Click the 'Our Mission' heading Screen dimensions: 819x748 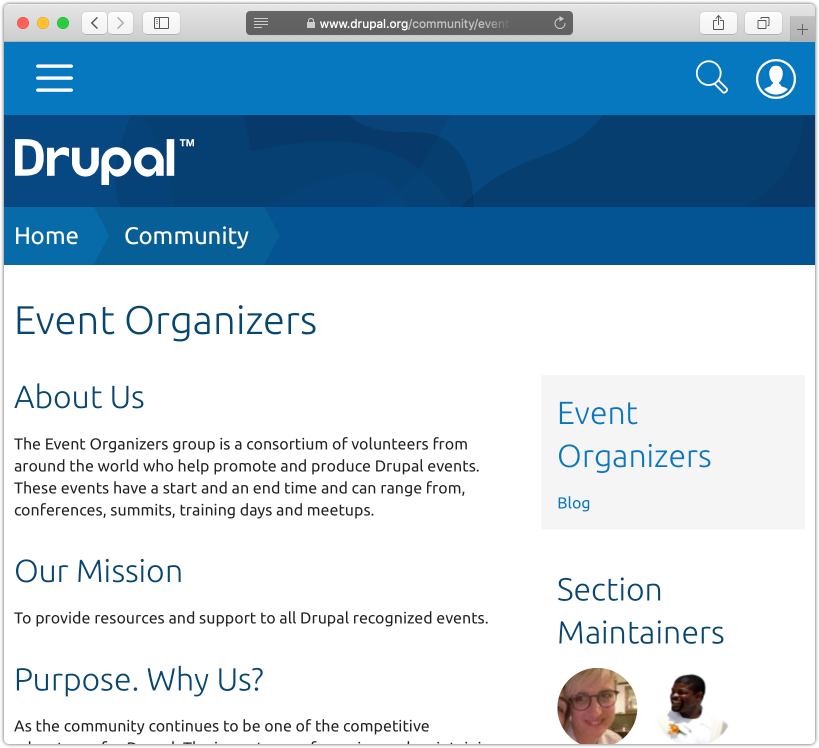pyautogui.click(x=98, y=571)
